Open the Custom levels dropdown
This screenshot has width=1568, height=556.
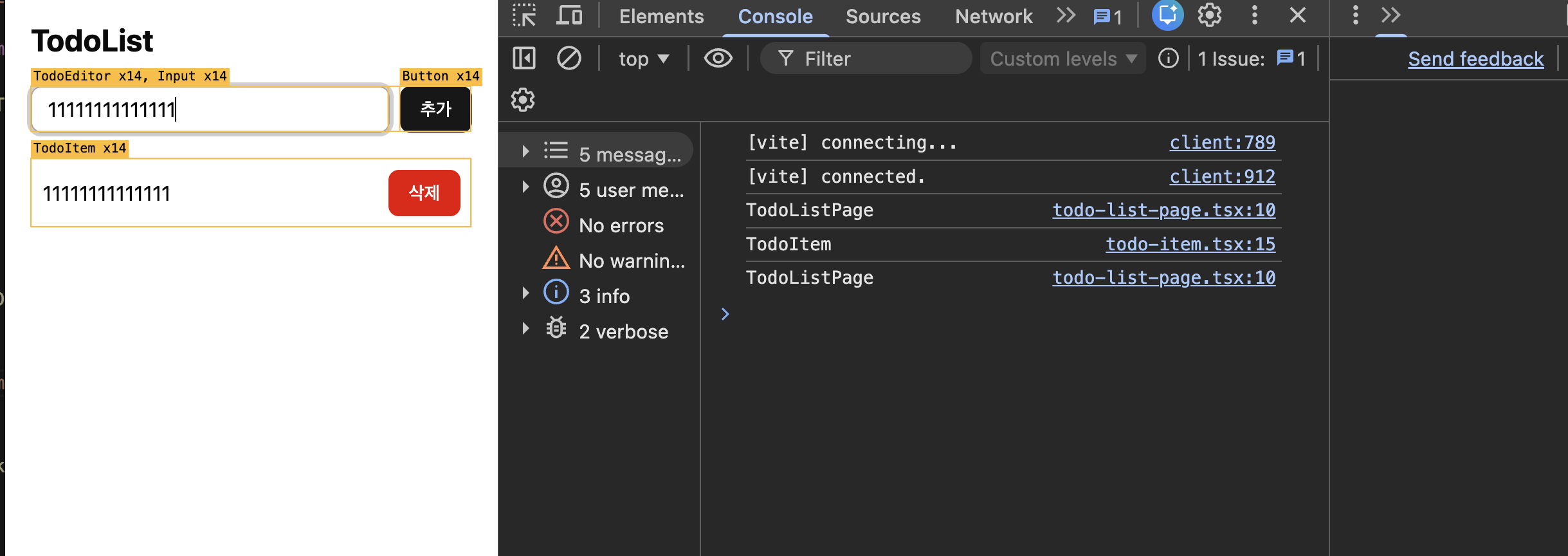pyautogui.click(x=1062, y=59)
